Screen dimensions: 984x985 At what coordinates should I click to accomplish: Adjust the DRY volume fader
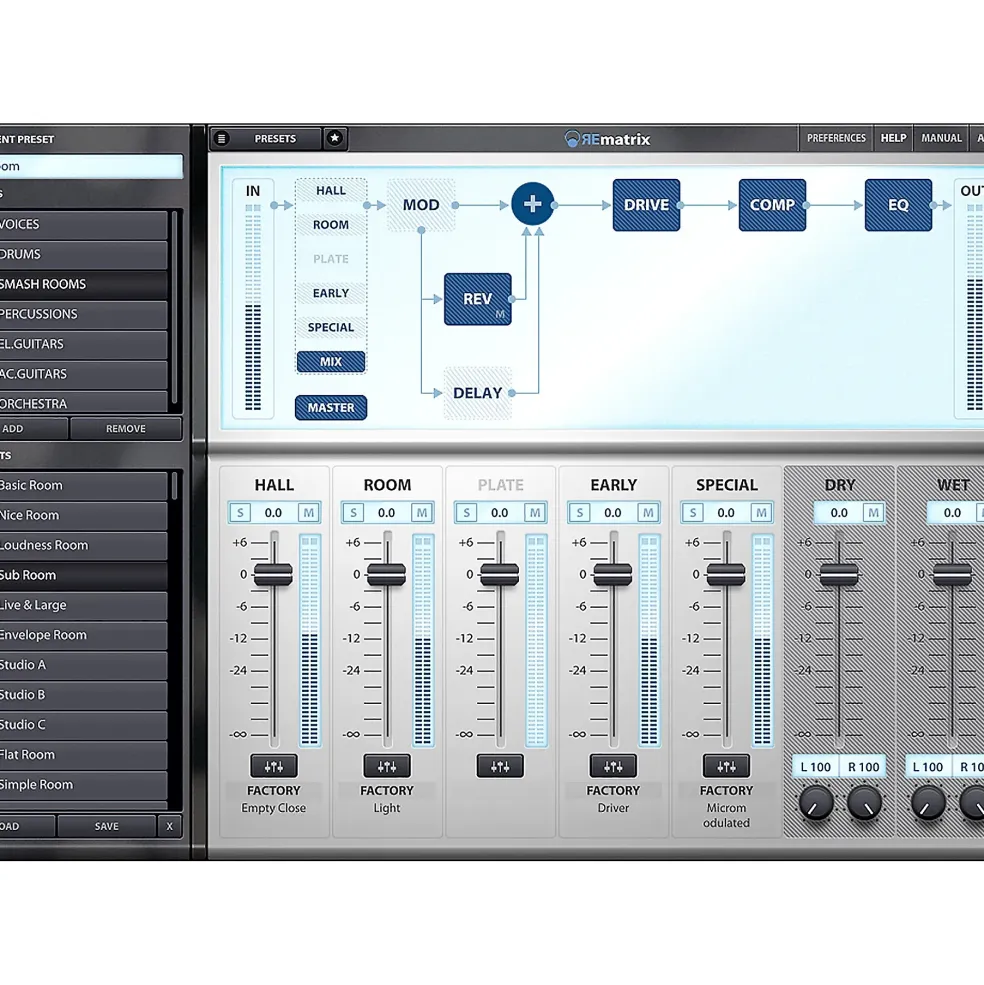point(839,574)
